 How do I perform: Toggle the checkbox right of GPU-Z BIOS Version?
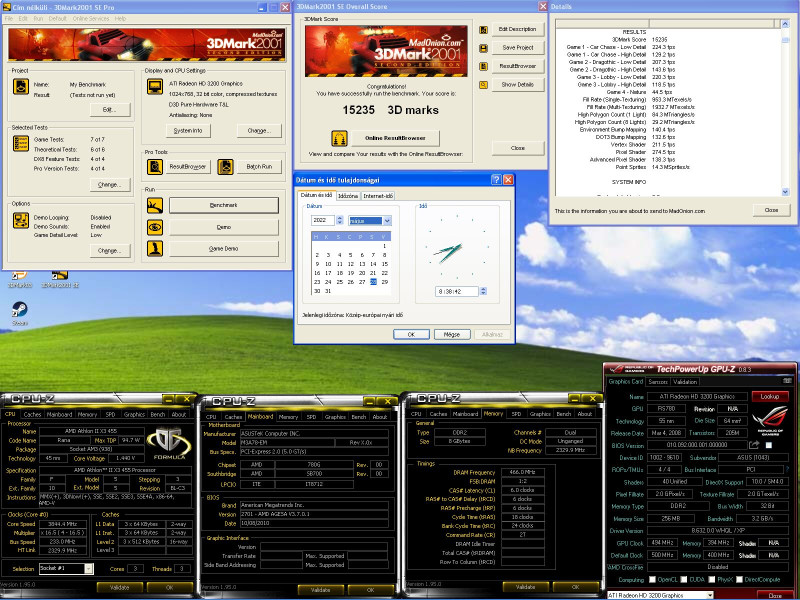[x=769, y=445]
